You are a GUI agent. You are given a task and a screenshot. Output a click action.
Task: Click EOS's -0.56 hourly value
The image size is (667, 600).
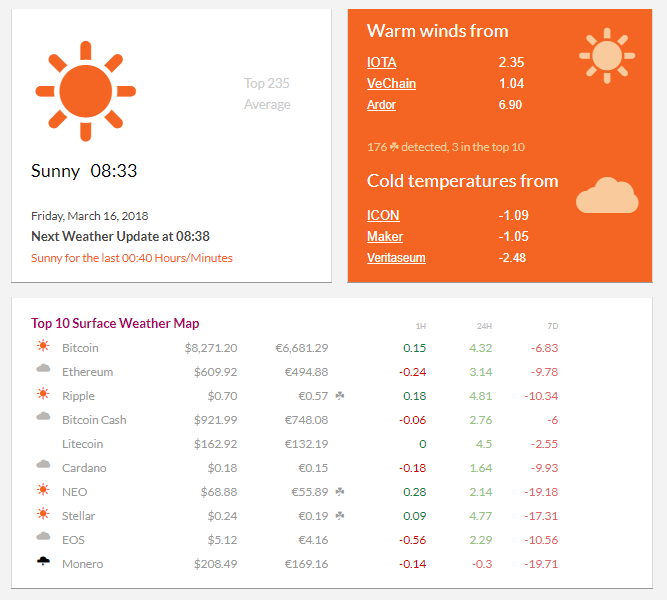click(x=413, y=540)
